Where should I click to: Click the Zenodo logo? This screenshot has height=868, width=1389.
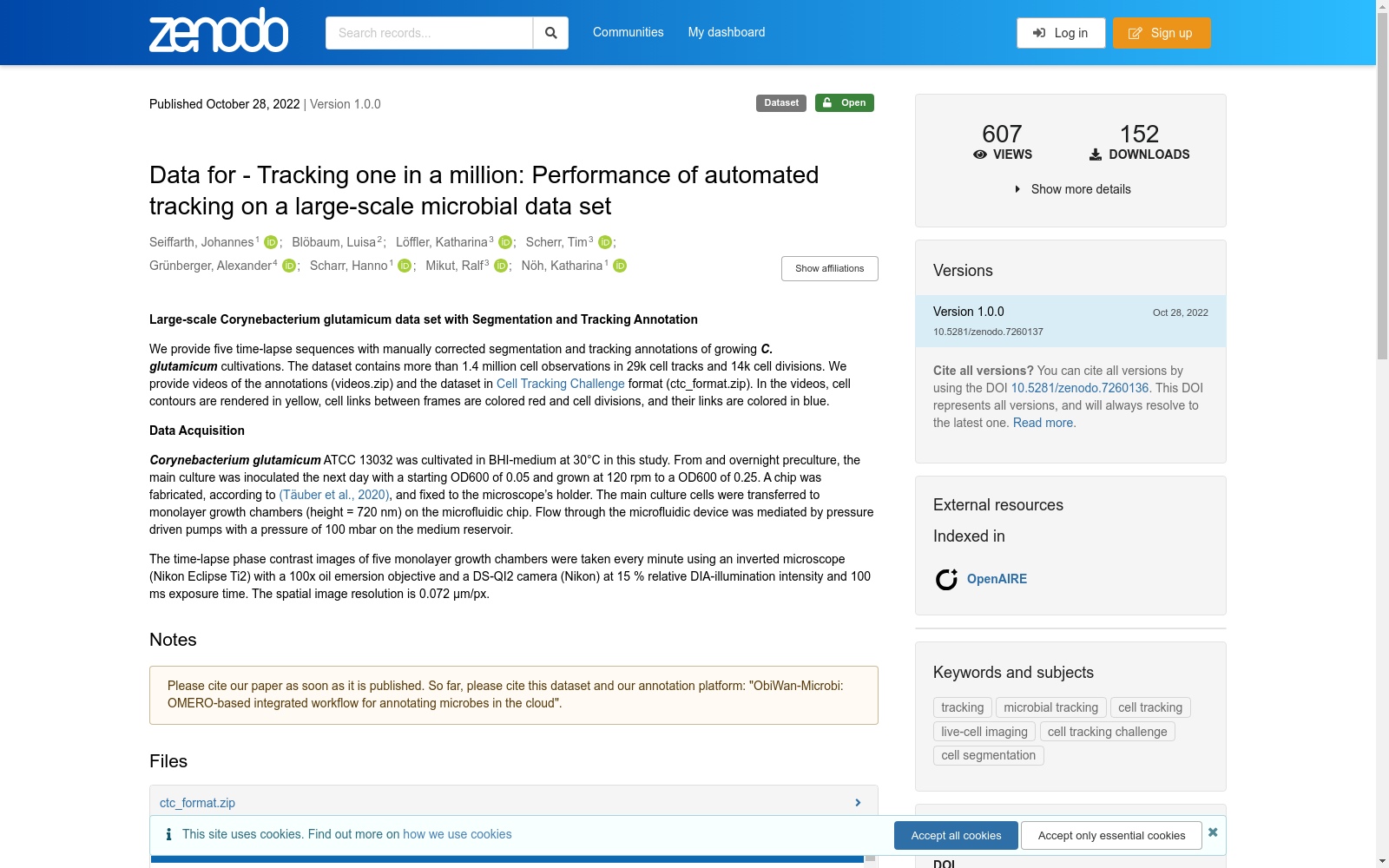pos(219,31)
